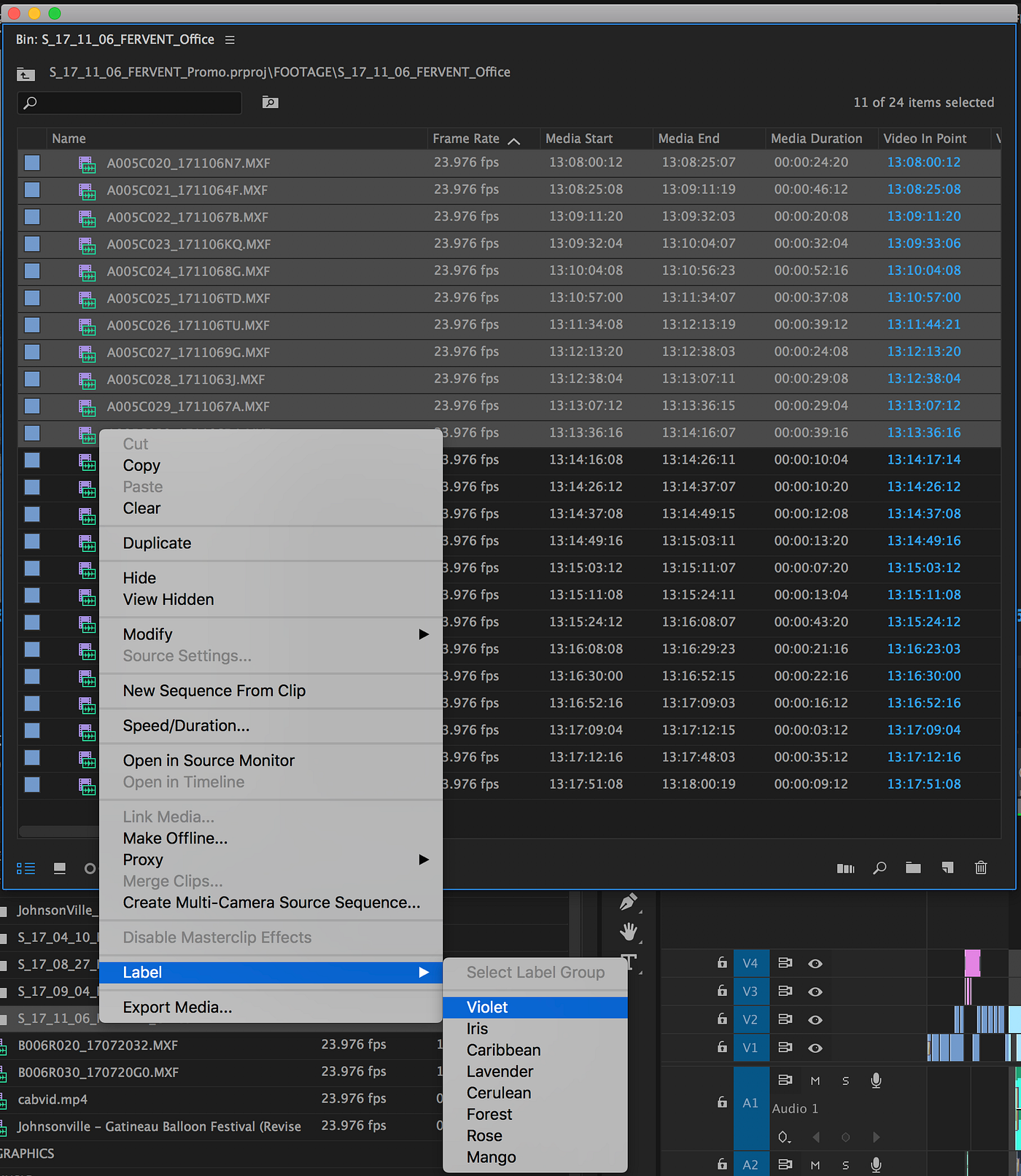Select the cabvid.mp4 clip in Project panel
1021x1176 pixels.
[x=53, y=1099]
